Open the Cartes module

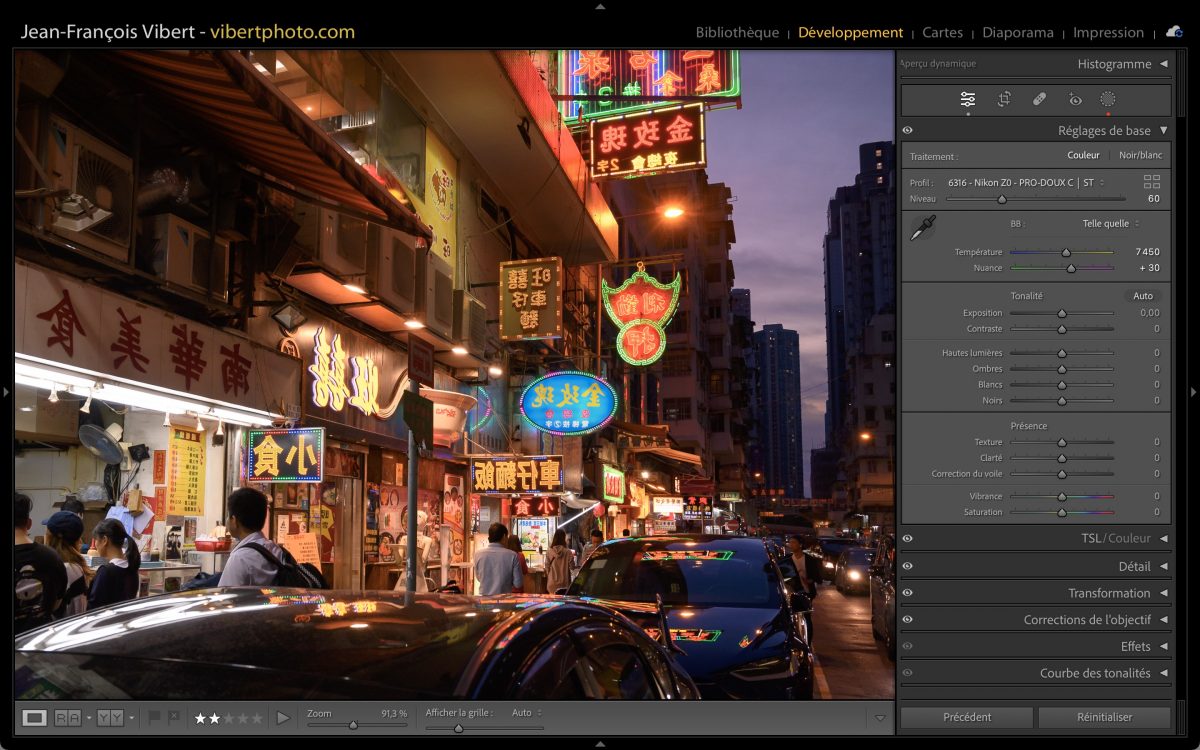(942, 32)
